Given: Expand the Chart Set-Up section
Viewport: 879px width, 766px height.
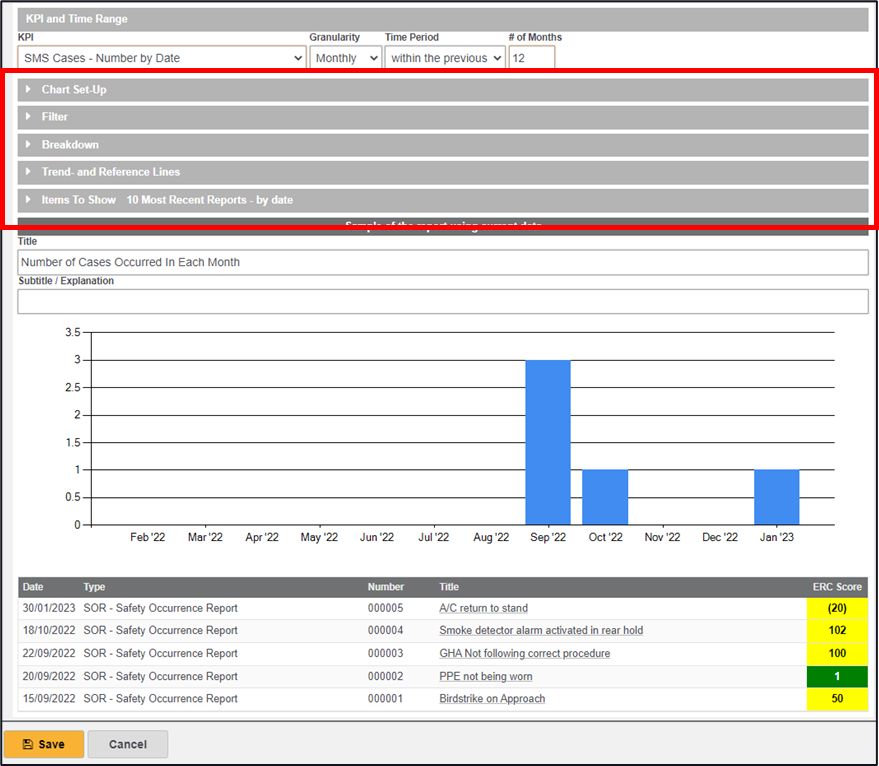Looking at the screenshot, I should click(x=73, y=90).
